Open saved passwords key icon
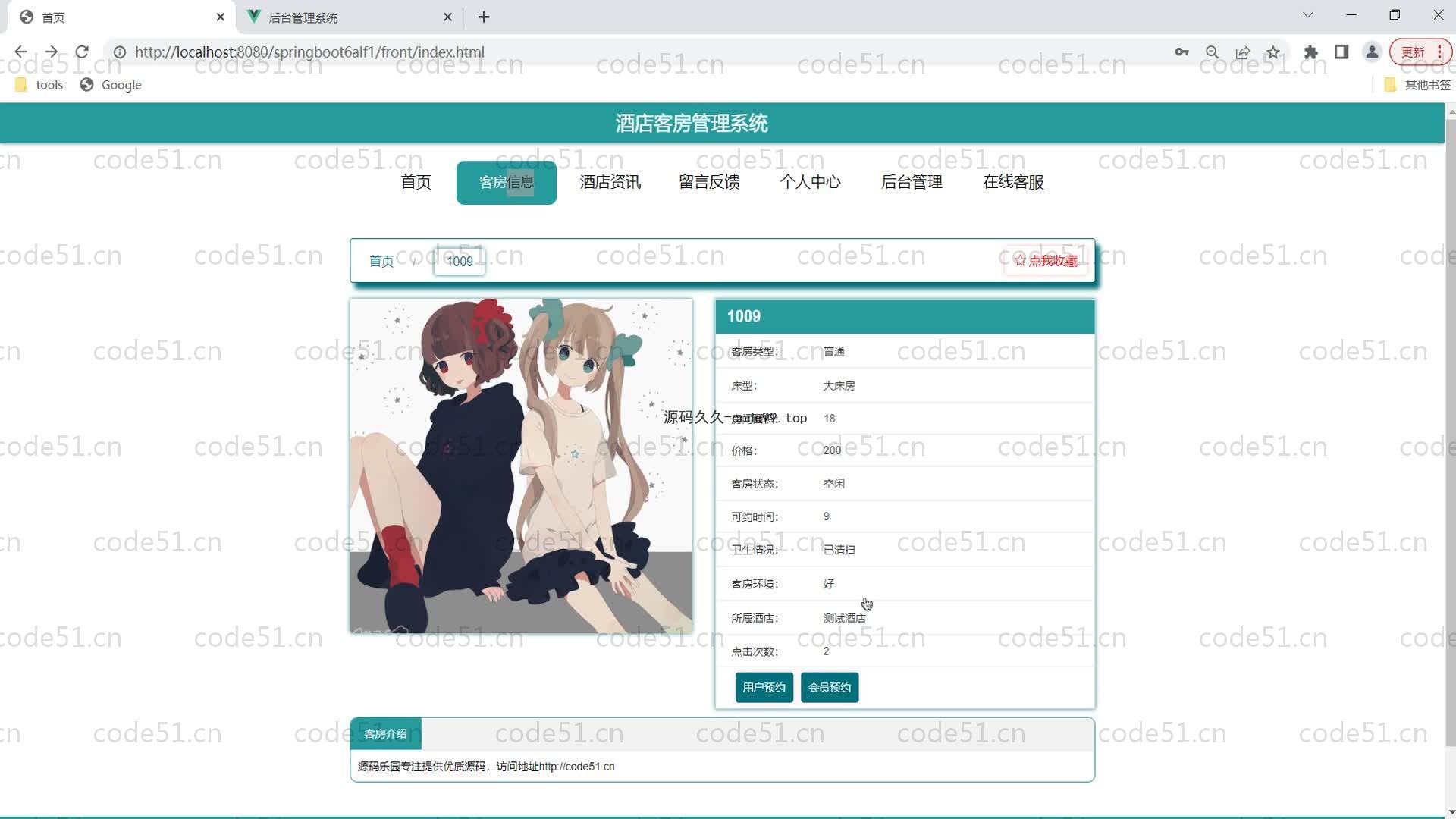 pos(1181,52)
